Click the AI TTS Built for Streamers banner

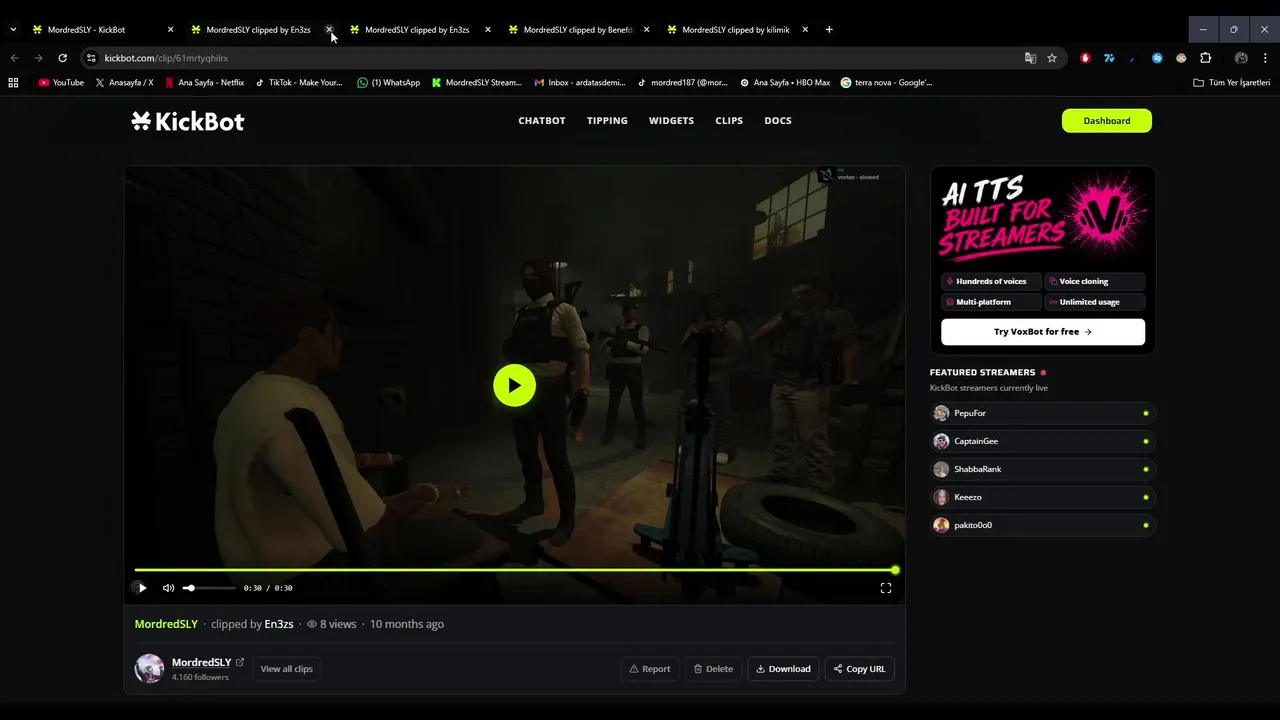(x=1043, y=218)
